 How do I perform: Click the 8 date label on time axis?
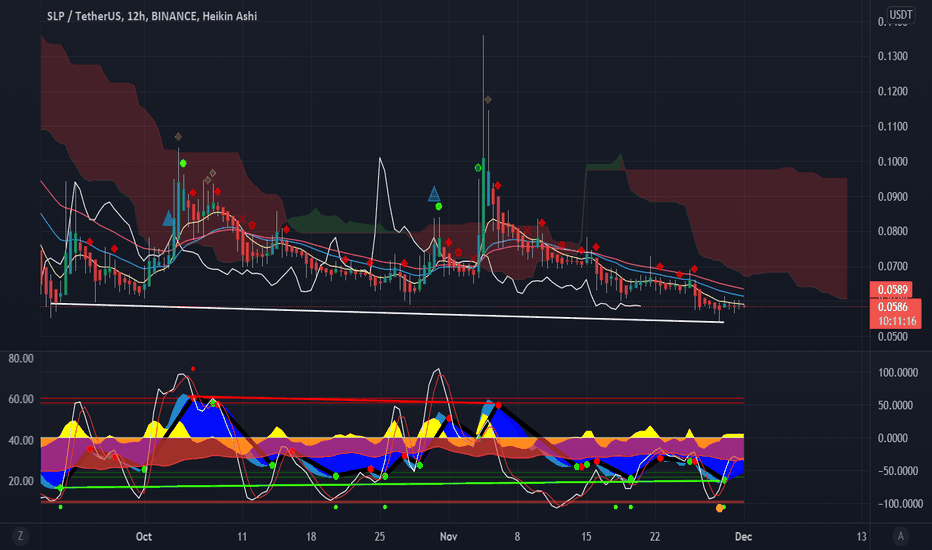(517, 536)
